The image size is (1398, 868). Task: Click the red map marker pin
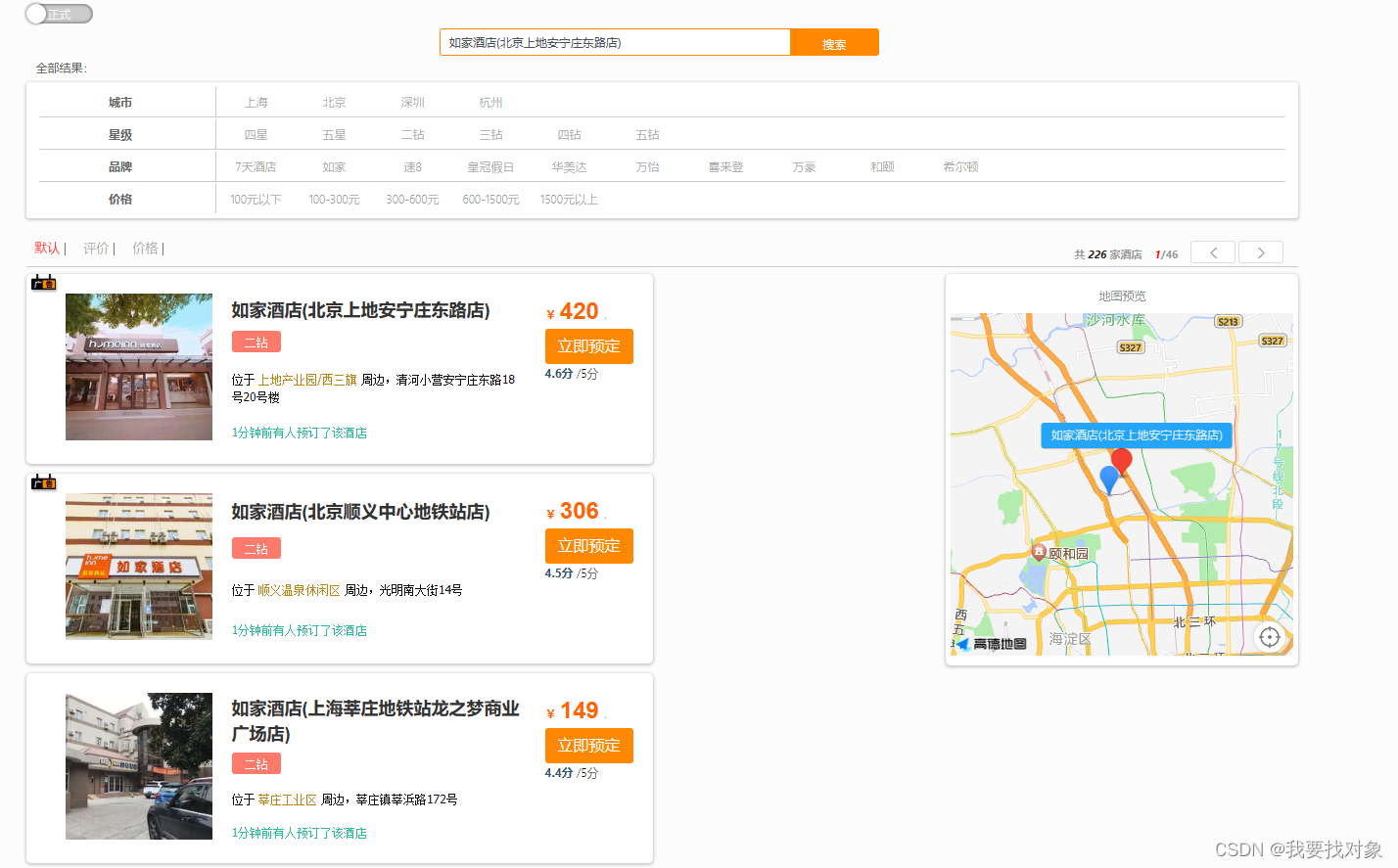tap(1122, 460)
